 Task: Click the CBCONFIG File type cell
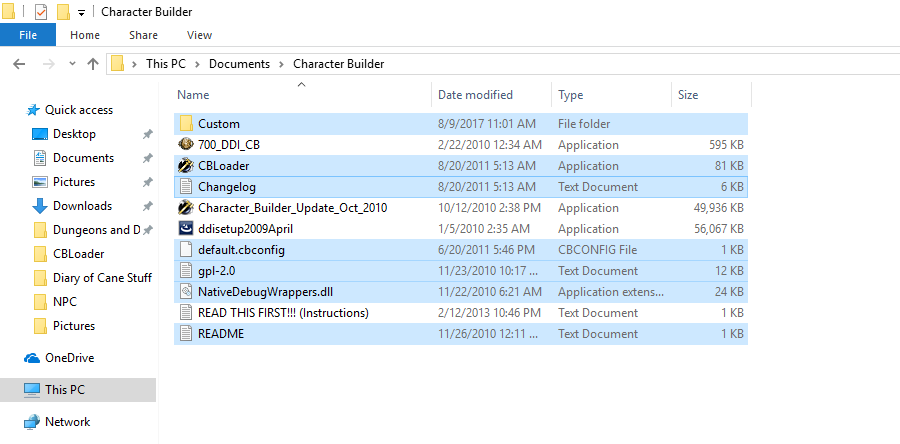[598, 250]
